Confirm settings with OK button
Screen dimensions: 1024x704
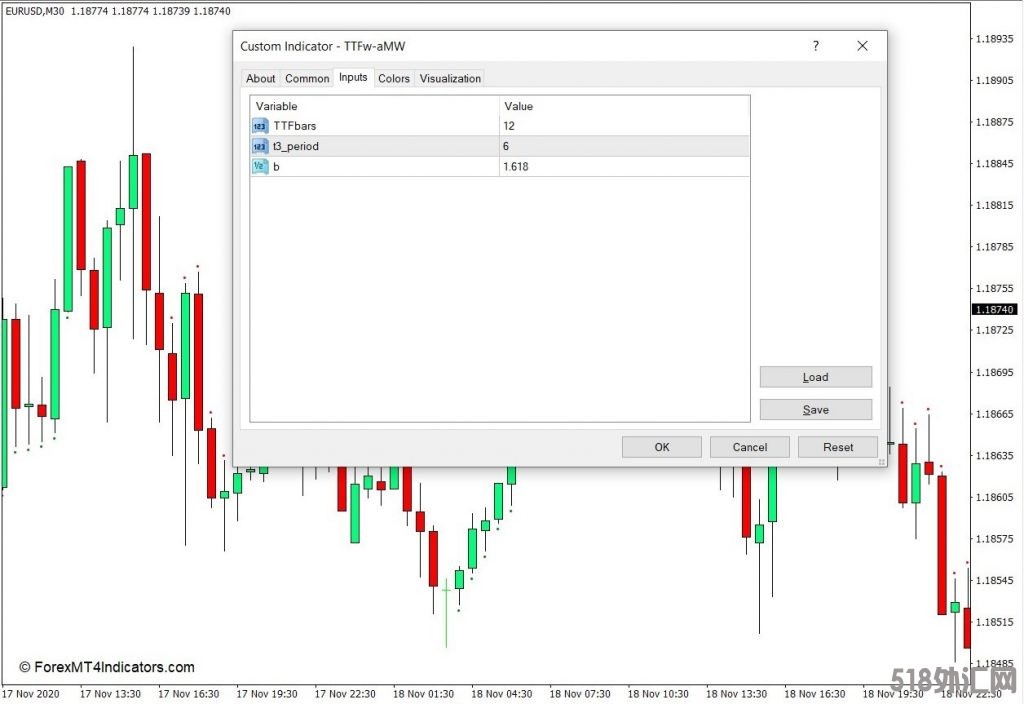(662, 447)
